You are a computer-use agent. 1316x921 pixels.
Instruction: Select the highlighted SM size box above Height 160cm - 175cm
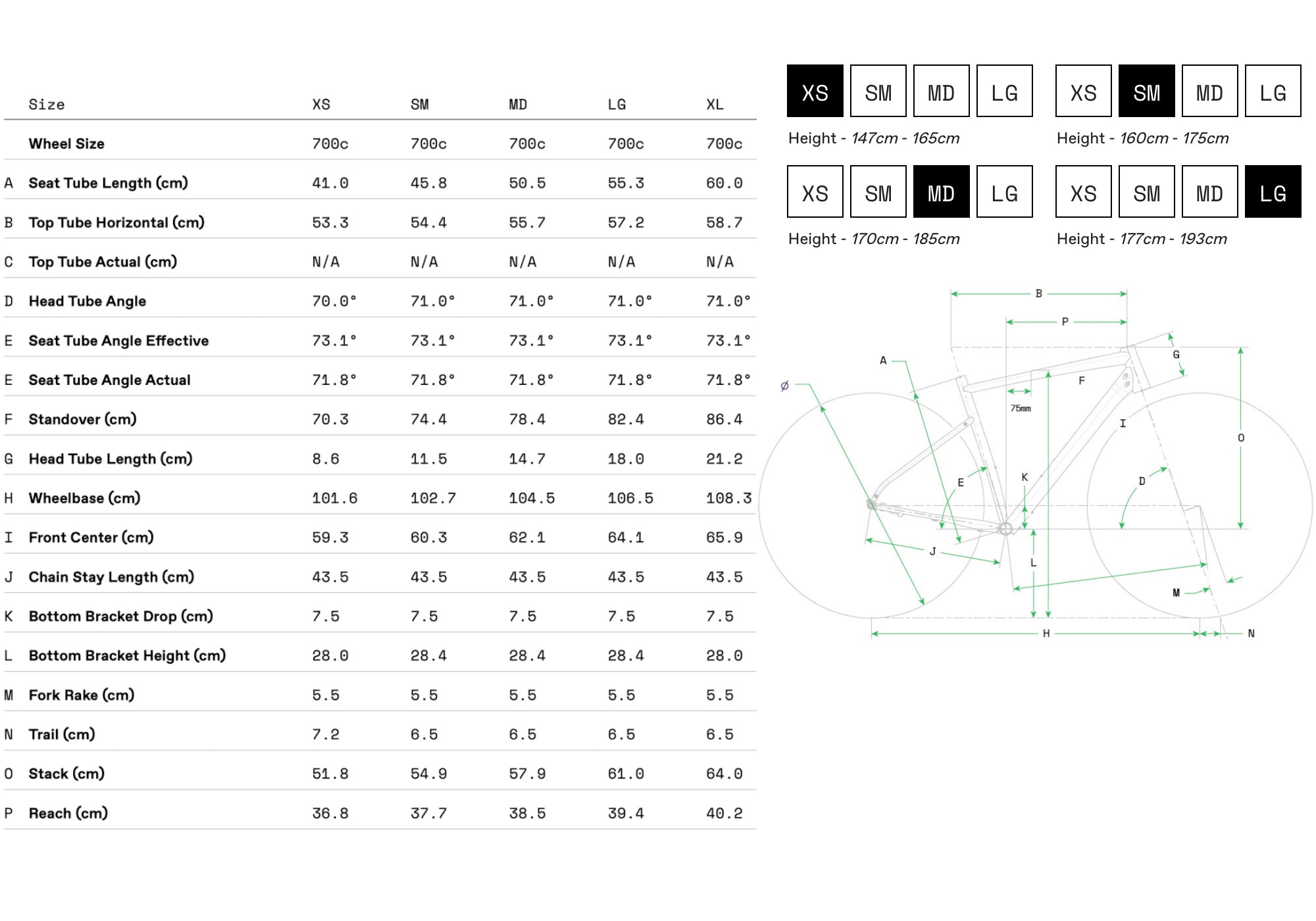pos(1146,91)
